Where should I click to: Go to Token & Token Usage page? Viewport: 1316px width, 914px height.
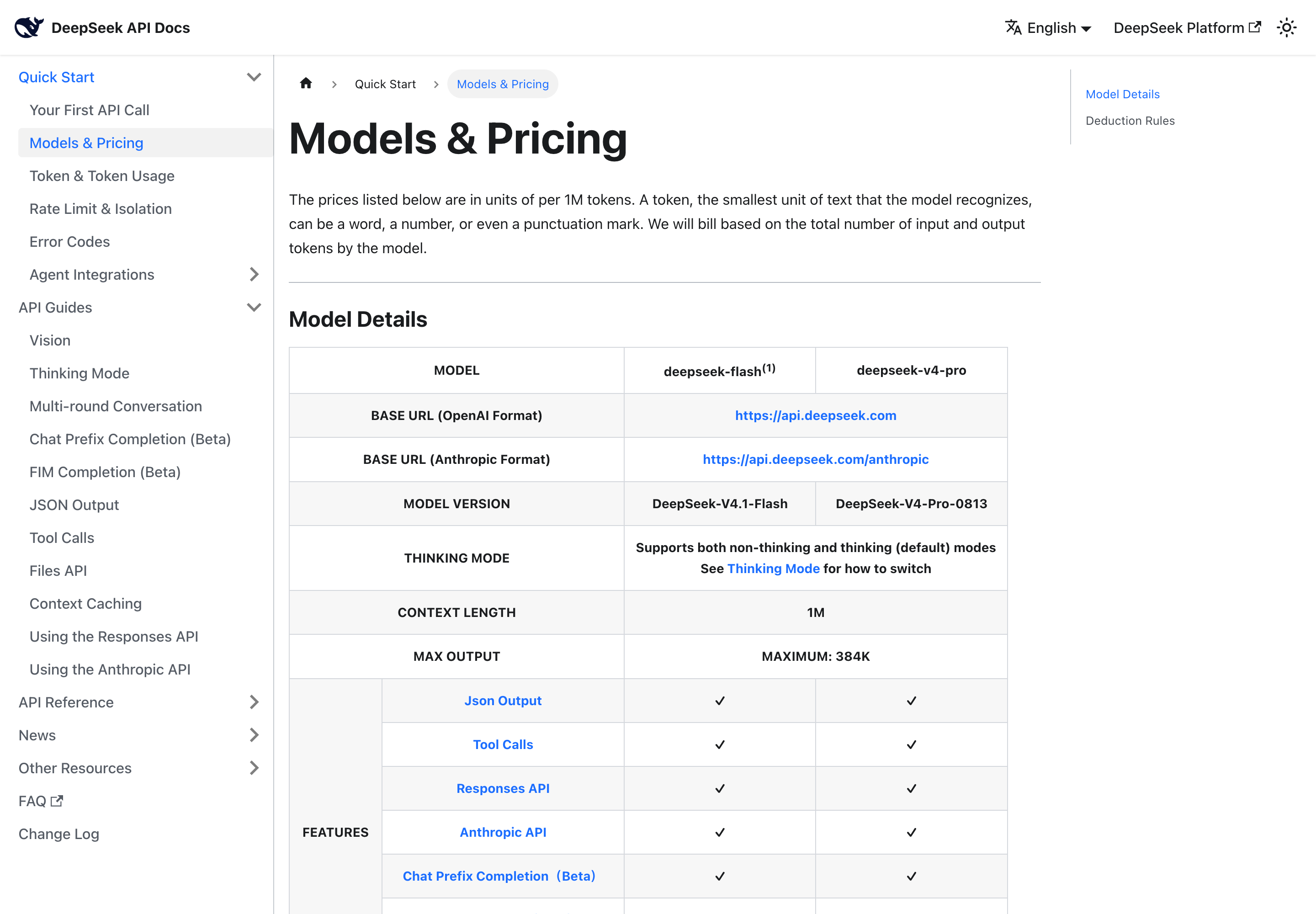(102, 176)
